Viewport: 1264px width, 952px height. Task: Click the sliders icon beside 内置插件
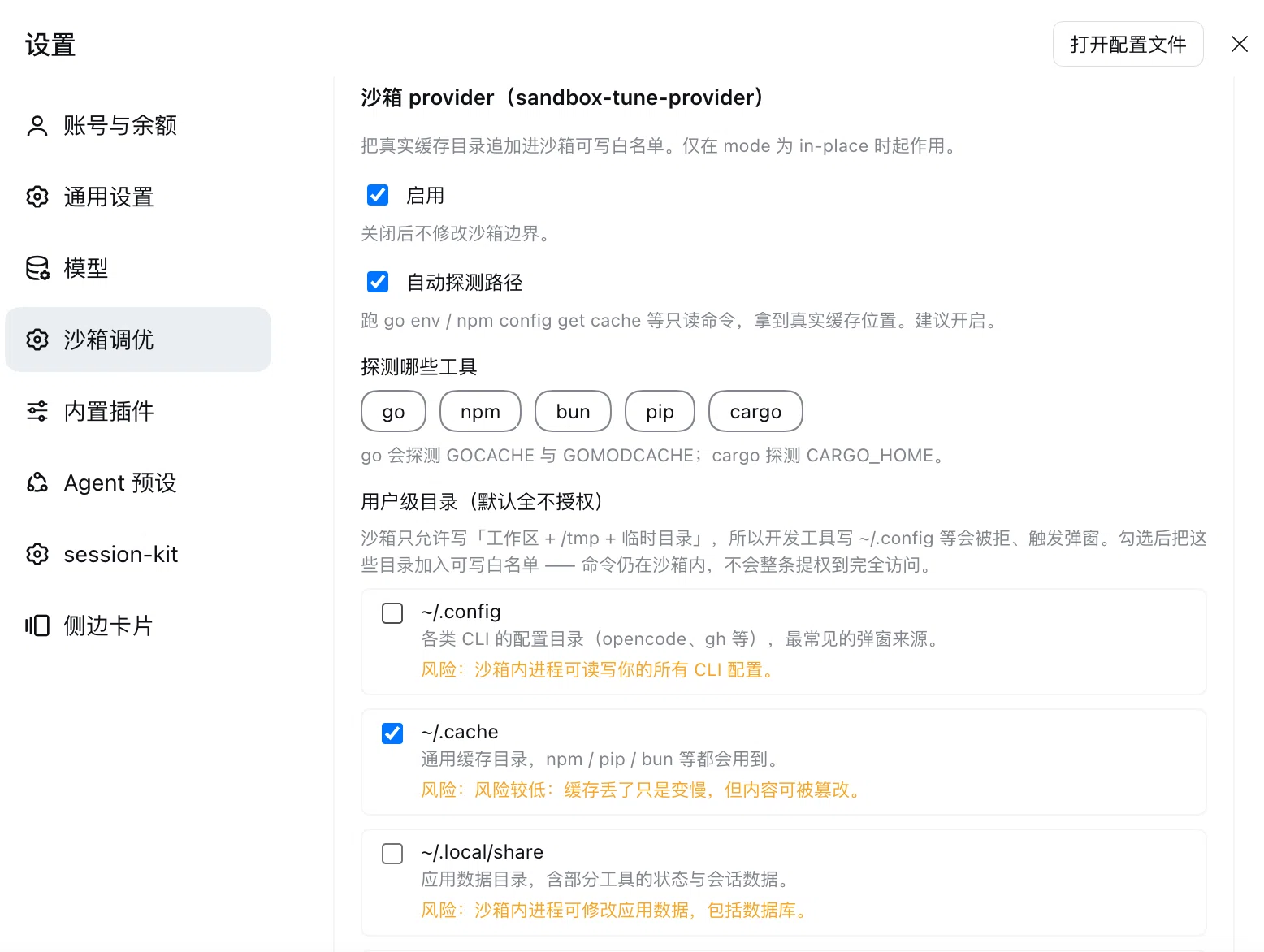pyautogui.click(x=37, y=411)
